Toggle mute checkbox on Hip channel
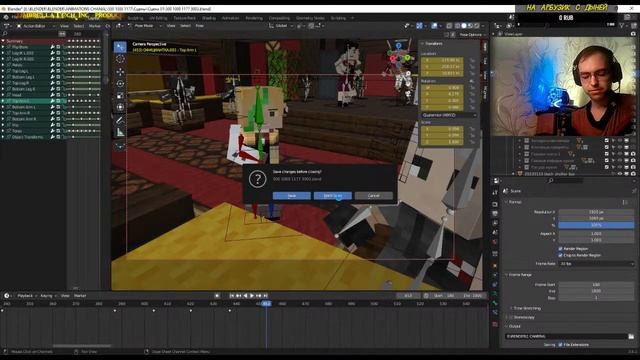The height and width of the screenshot is (360, 640). point(58,125)
